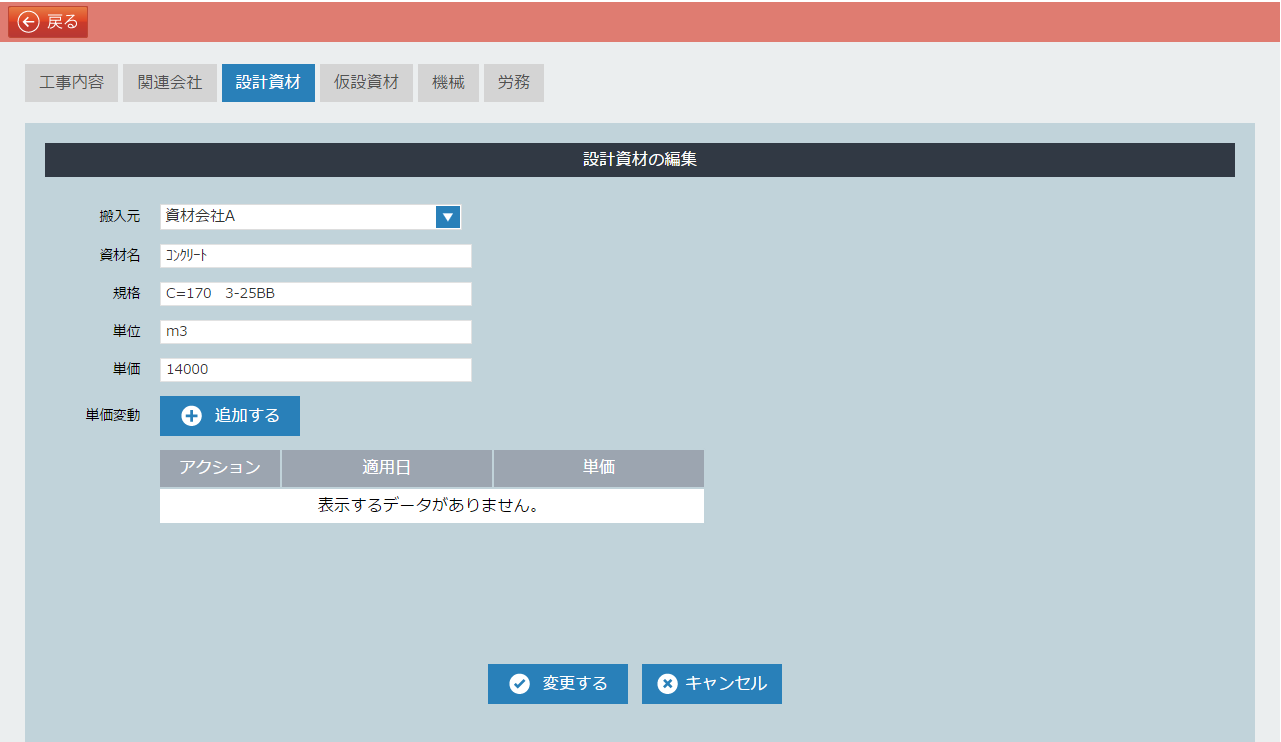Image resolution: width=1281 pixels, height=742 pixels.
Task: Go to the 仮設資材 tab
Action: (366, 83)
